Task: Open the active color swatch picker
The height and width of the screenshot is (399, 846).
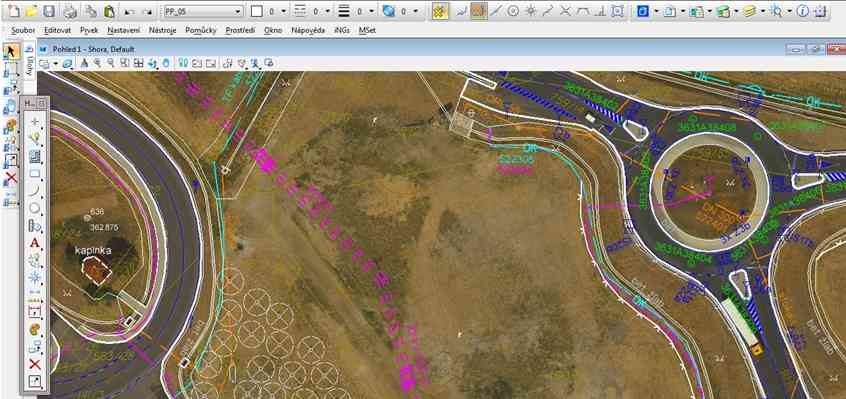Action: [257, 11]
